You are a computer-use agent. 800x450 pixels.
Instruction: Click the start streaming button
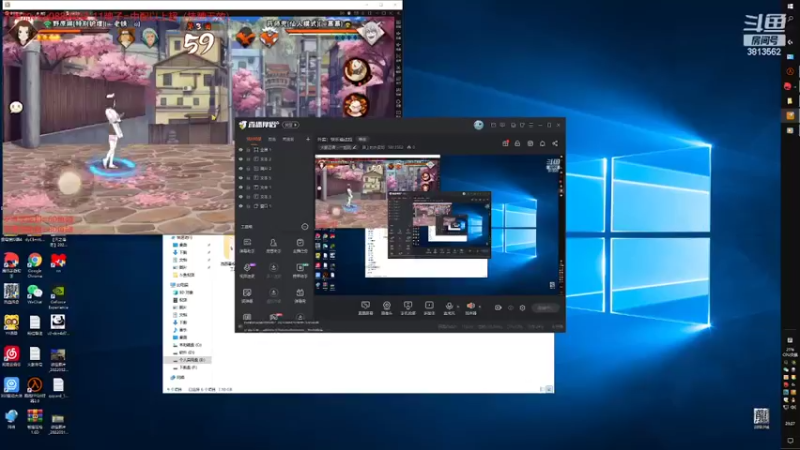pos(544,308)
